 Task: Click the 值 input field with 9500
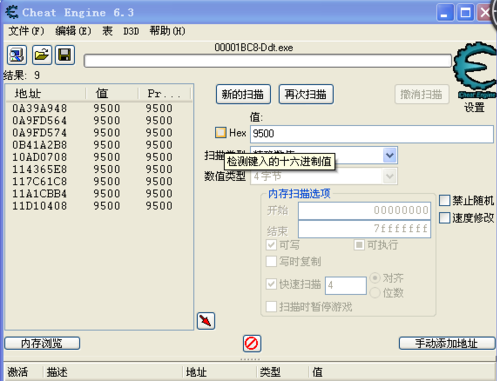coord(372,134)
